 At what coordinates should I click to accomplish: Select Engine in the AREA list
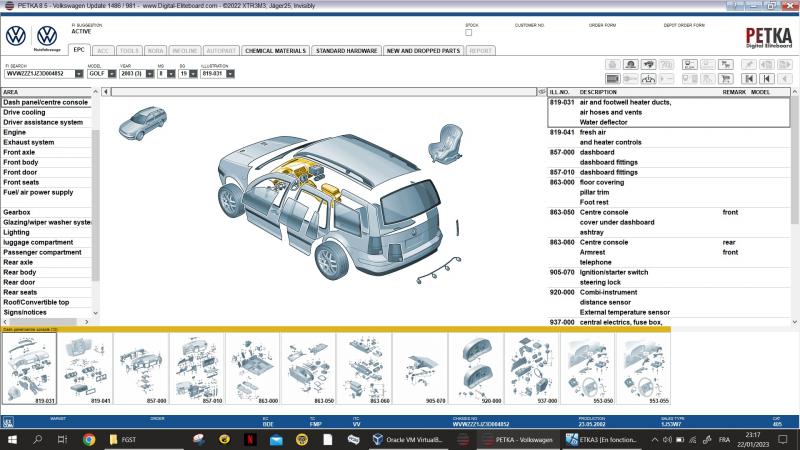point(46,133)
